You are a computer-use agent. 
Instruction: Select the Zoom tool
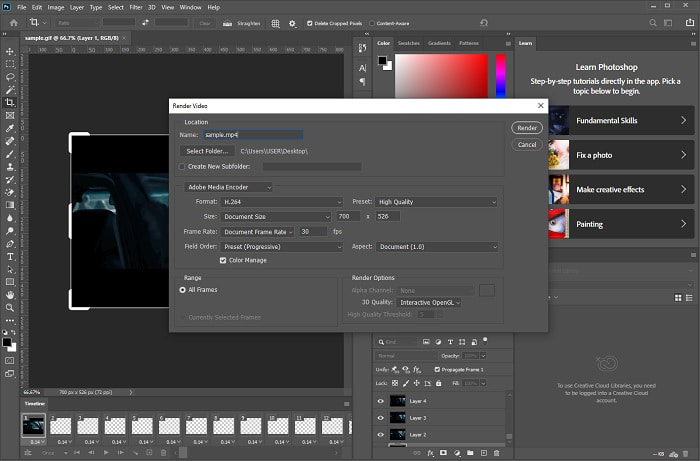(x=10, y=308)
